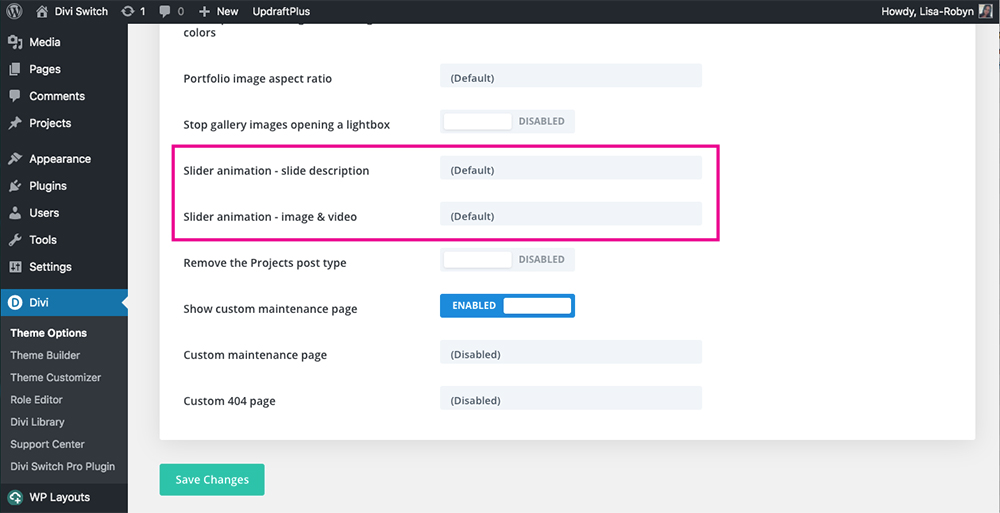Click the Users person icon
The height and width of the screenshot is (513, 1000).
(x=15, y=212)
